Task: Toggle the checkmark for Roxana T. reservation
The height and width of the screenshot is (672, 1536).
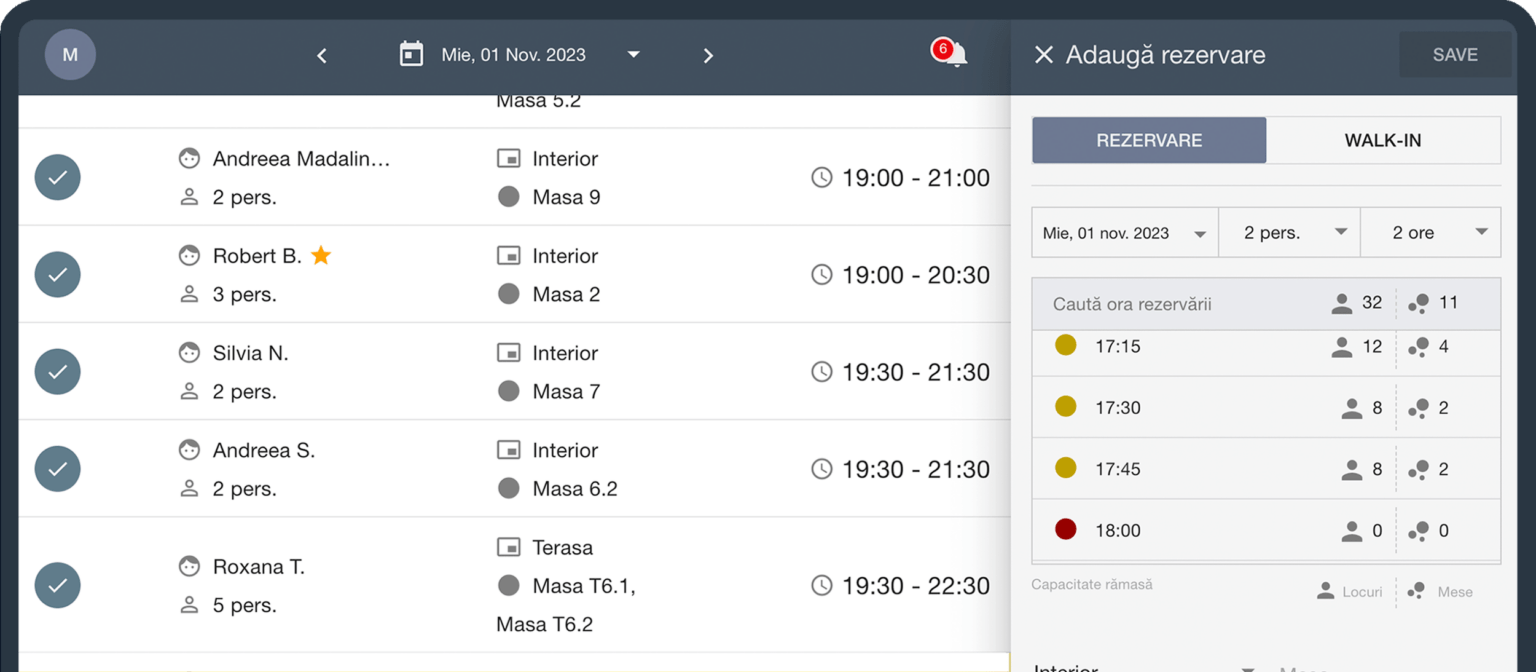Action: tap(58, 585)
